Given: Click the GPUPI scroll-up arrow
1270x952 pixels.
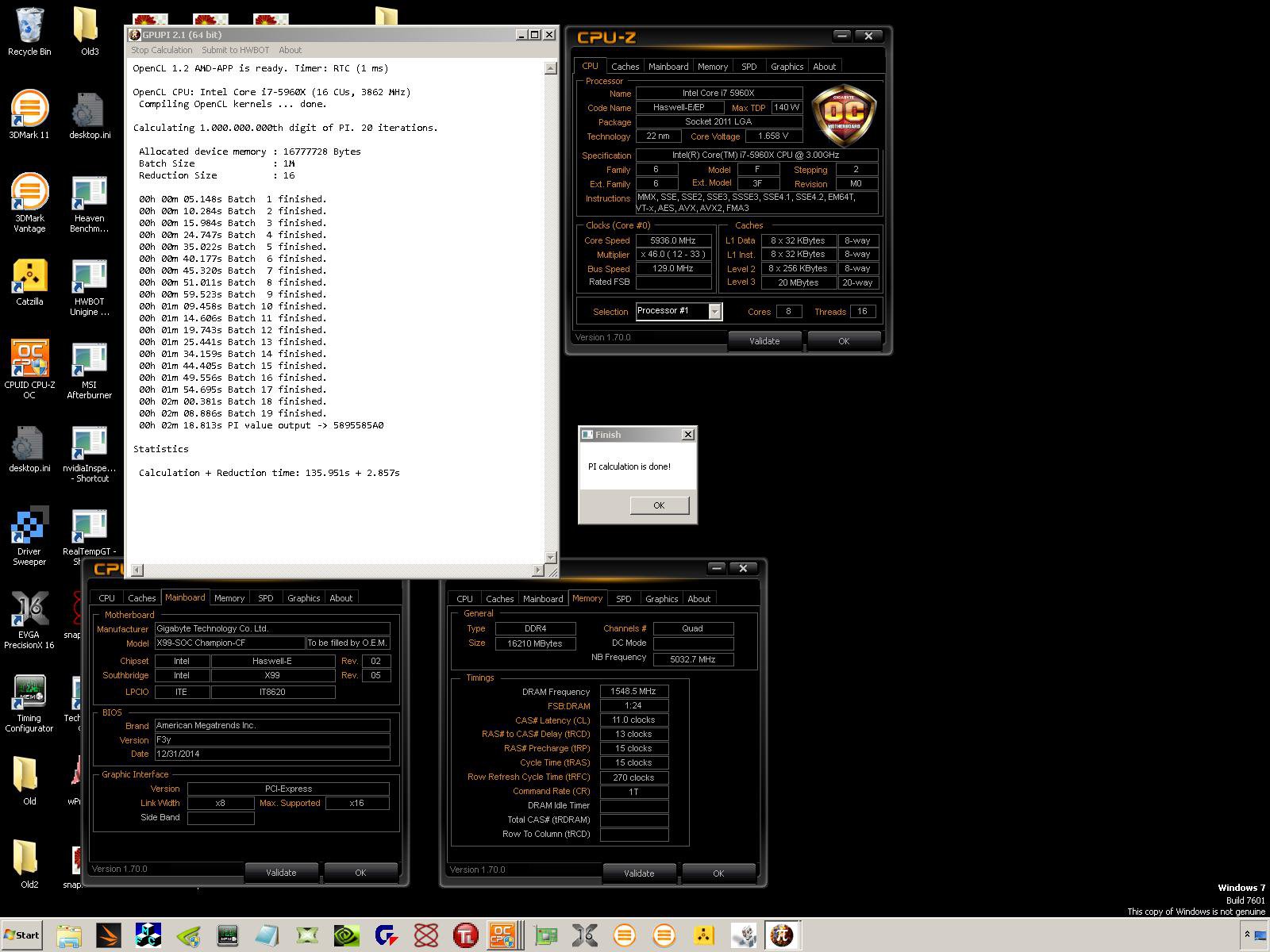Looking at the screenshot, I should (550, 69).
